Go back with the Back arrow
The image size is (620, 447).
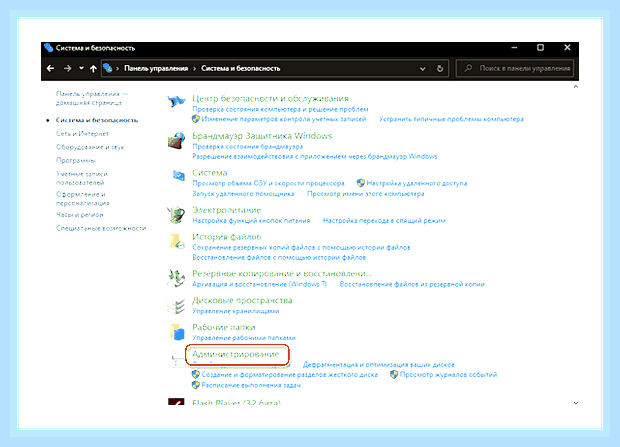click(x=50, y=68)
